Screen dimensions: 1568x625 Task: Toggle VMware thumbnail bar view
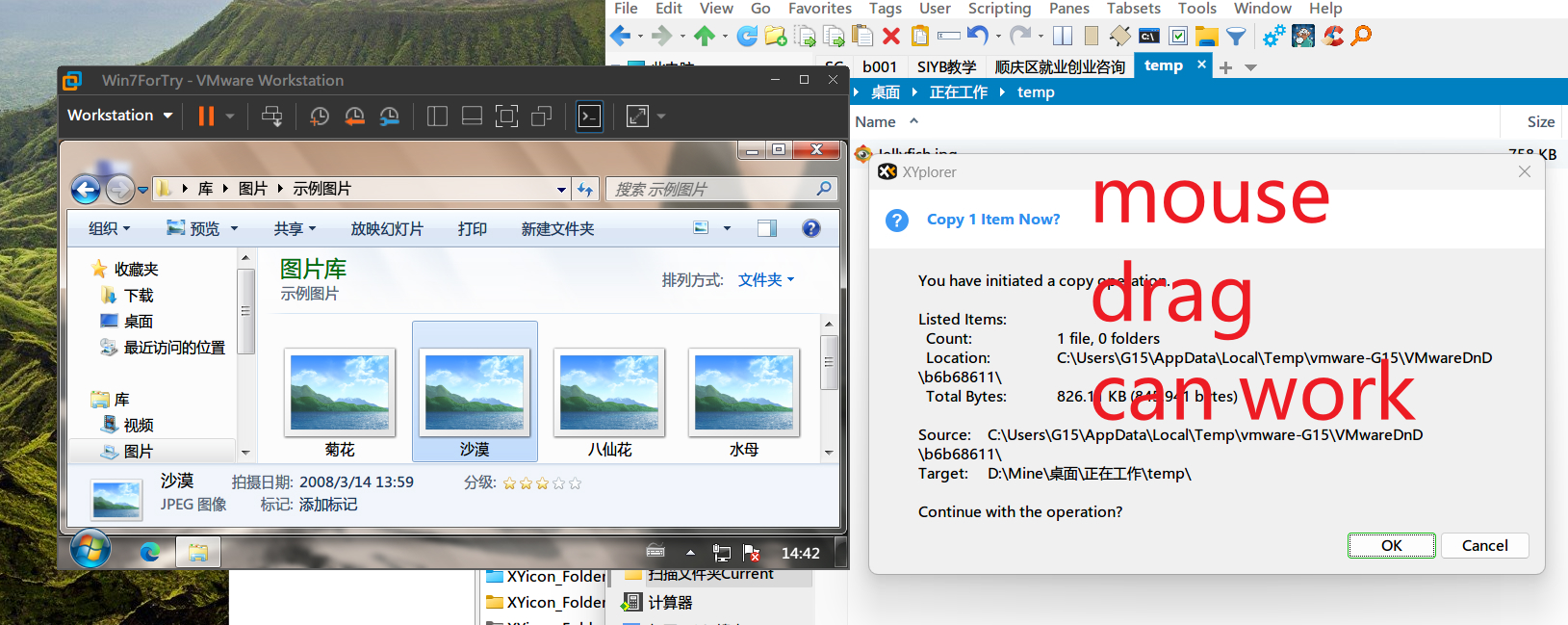(472, 117)
